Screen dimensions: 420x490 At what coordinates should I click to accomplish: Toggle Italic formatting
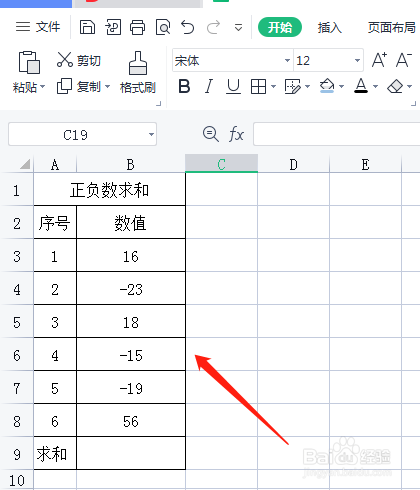209,87
